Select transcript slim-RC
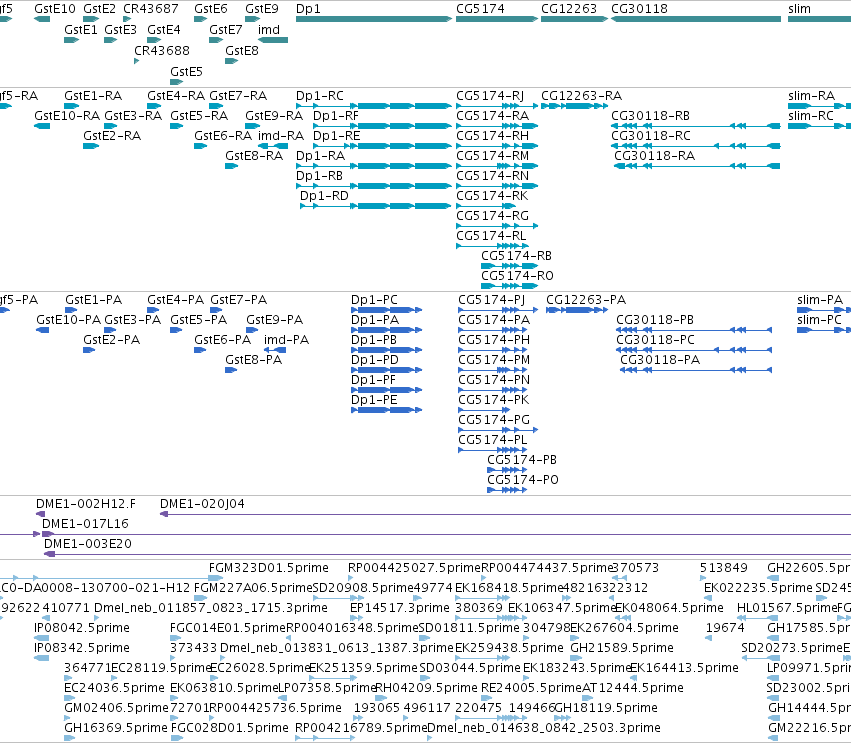This screenshot has height=743, width=851. tap(820, 126)
